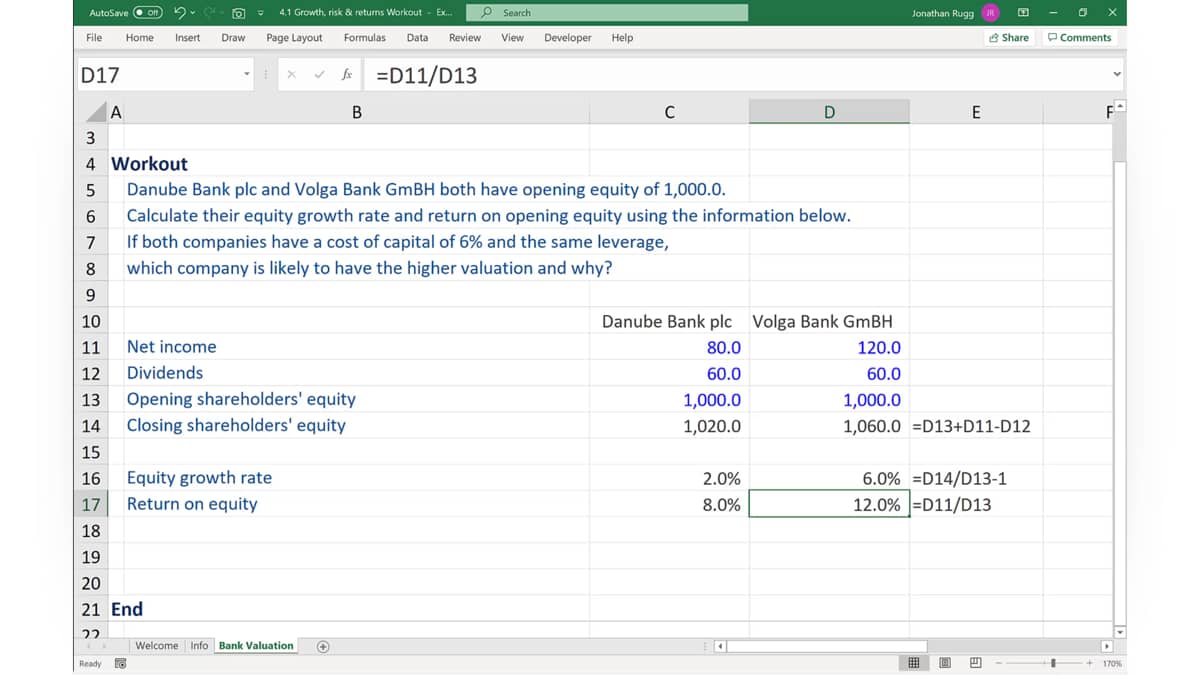Viewport: 1200px width, 675px height.
Task: Switch to Normal view icon
Action: pos(913,663)
